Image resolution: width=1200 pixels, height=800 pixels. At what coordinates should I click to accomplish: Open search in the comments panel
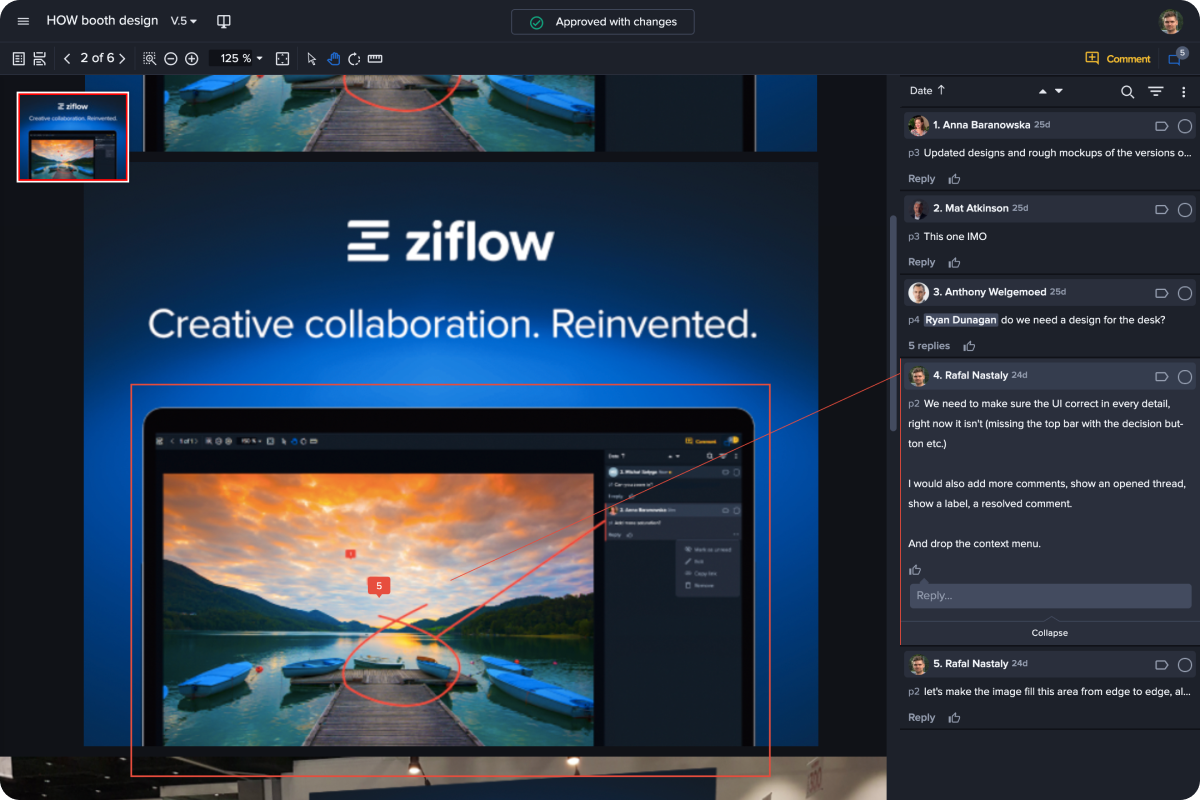coord(1127,91)
